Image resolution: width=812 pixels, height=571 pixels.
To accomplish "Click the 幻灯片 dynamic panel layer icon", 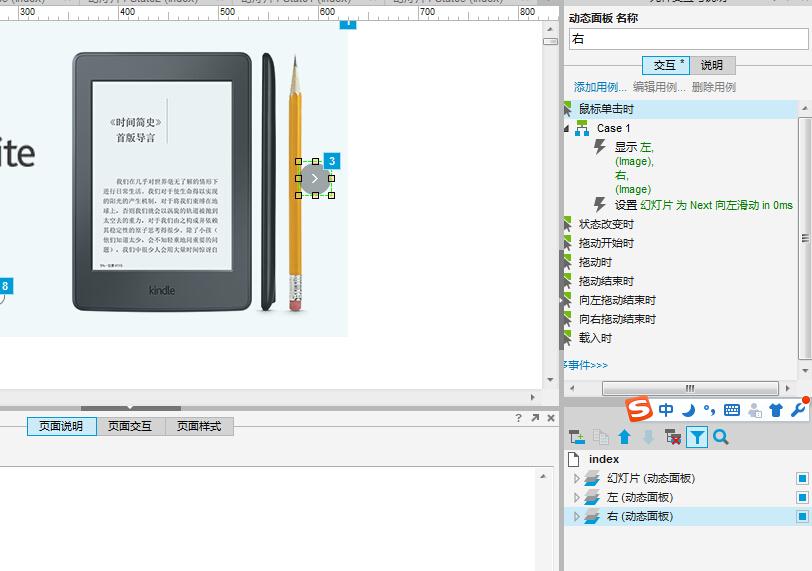I will coord(592,478).
